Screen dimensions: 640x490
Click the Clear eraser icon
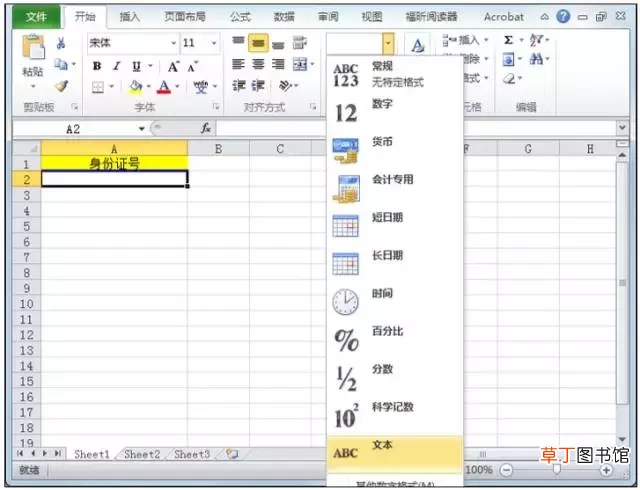point(509,78)
